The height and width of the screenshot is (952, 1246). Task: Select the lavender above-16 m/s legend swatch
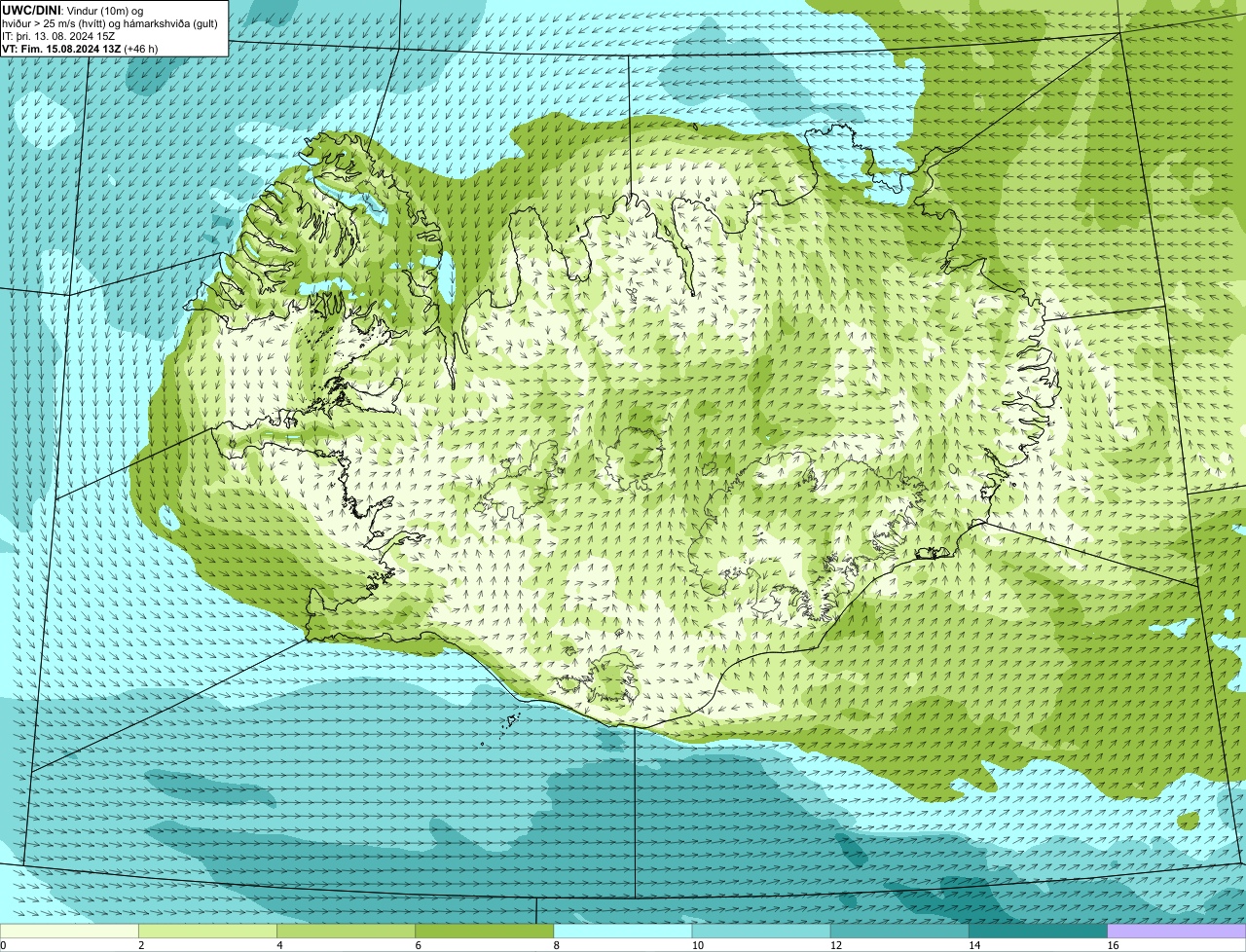(1177, 931)
